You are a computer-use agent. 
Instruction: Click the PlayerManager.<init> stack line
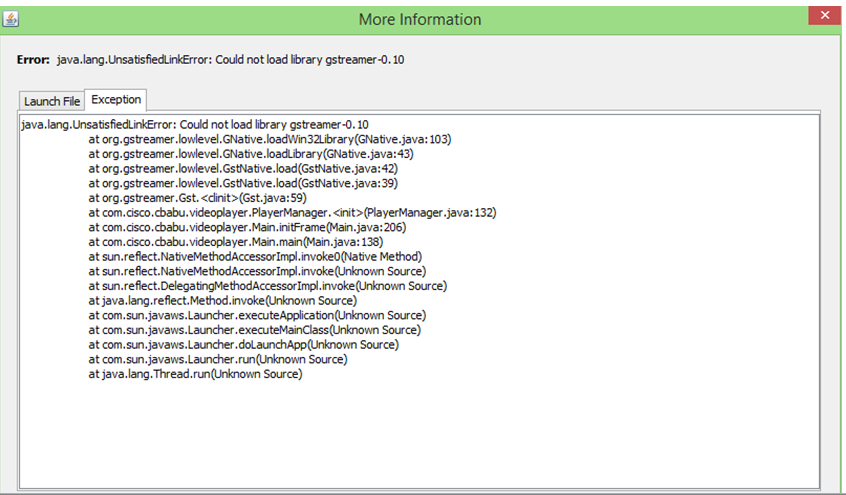tap(292, 213)
